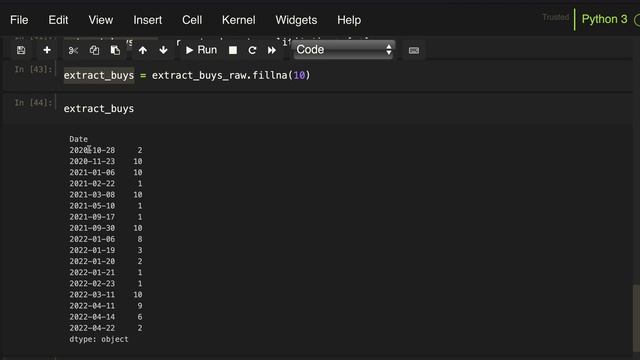
Task: Click output row 2022-02-23
Action: point(106,283)
